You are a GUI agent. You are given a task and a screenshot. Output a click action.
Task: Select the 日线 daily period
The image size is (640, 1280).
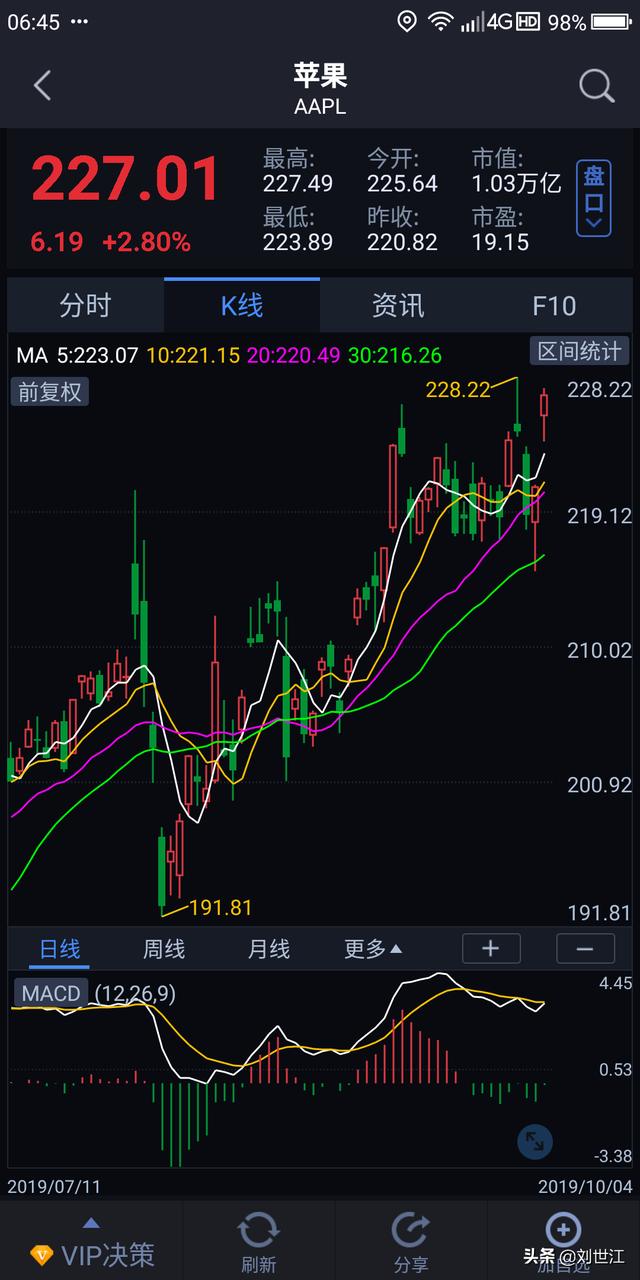coord(59,949)
